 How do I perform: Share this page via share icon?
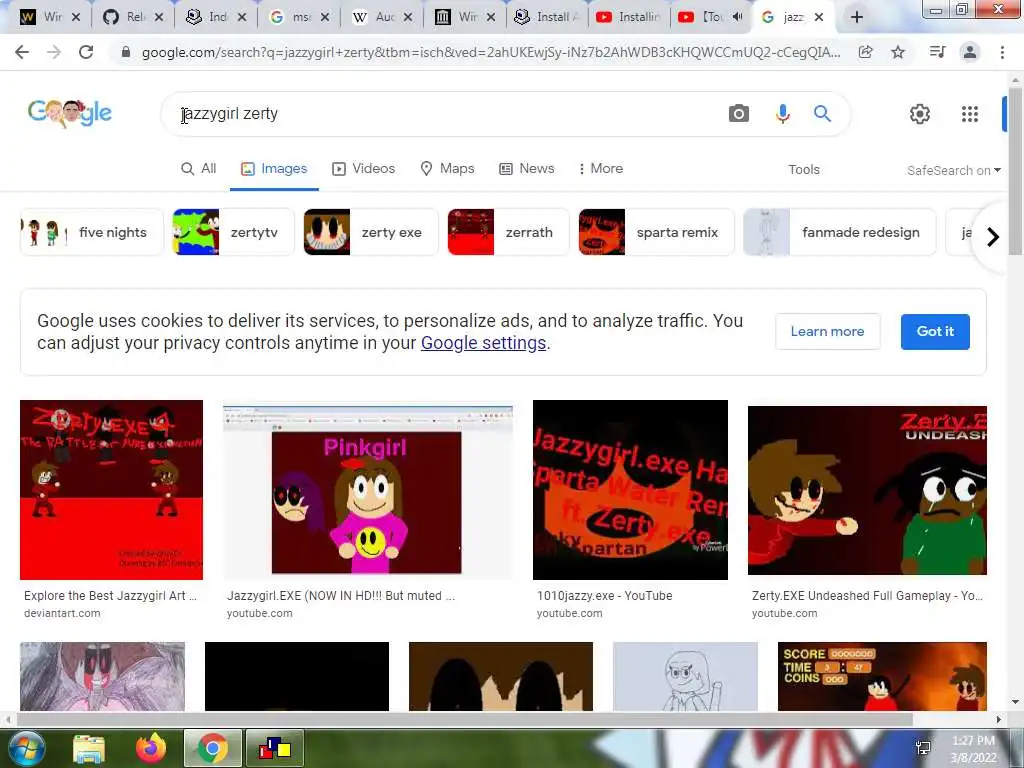click(865, 52)
